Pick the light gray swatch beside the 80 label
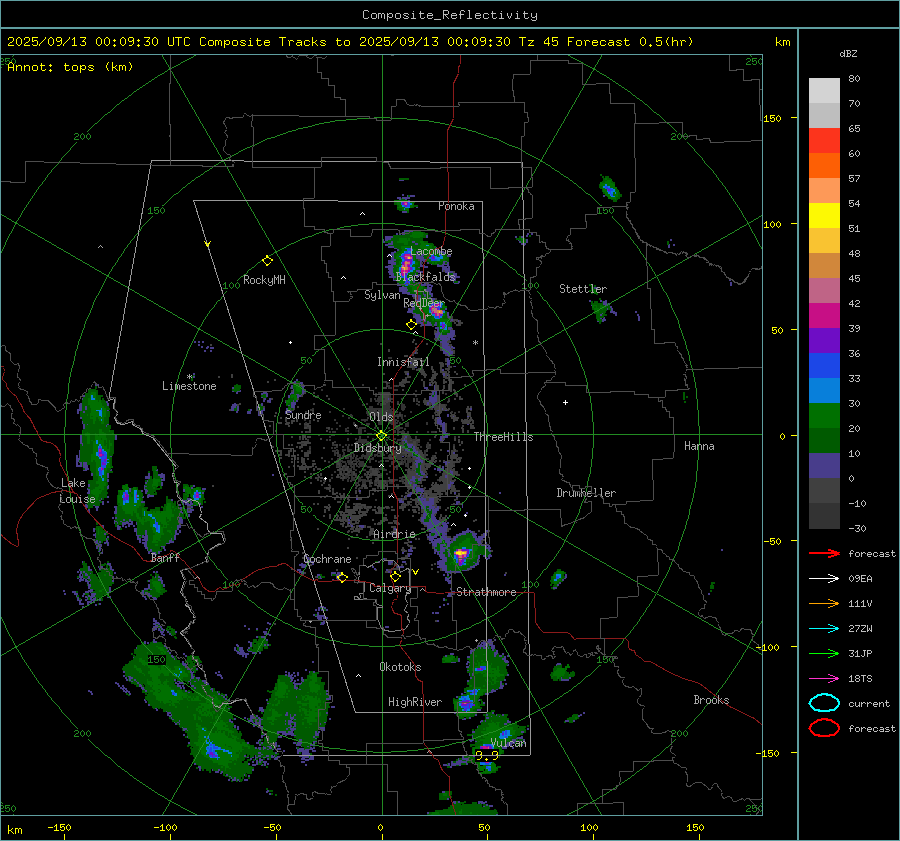 [824, 90]
